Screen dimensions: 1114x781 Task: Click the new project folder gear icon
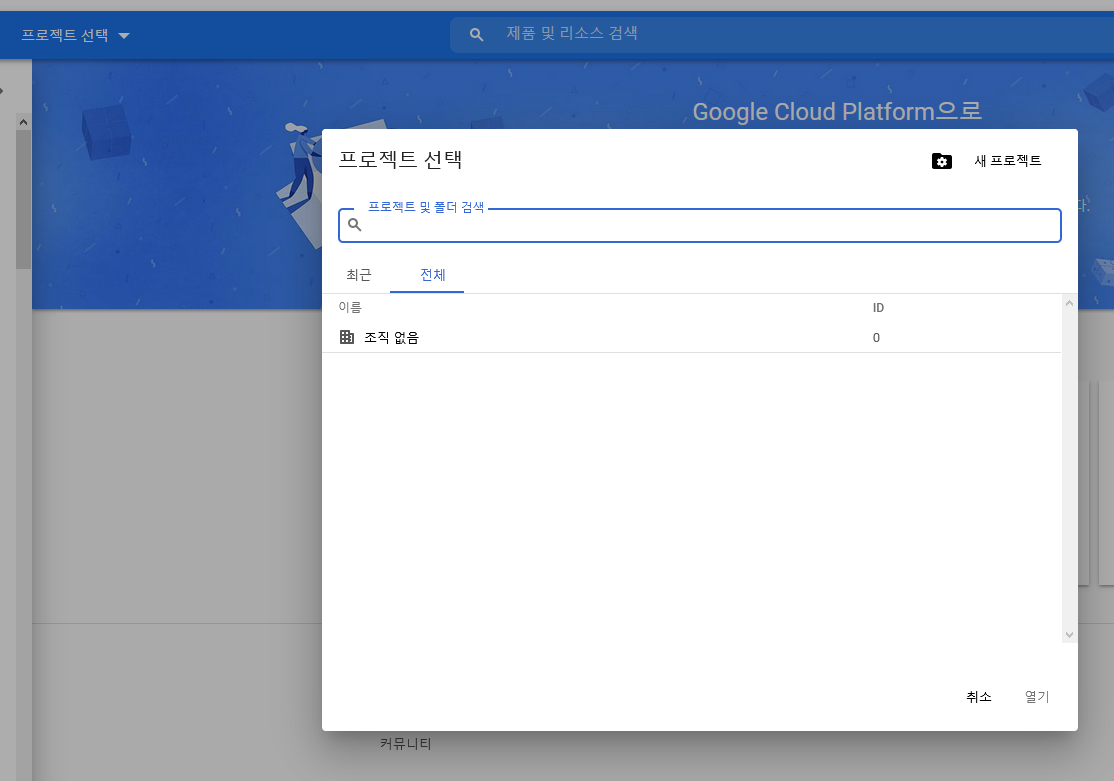(941, 161)
